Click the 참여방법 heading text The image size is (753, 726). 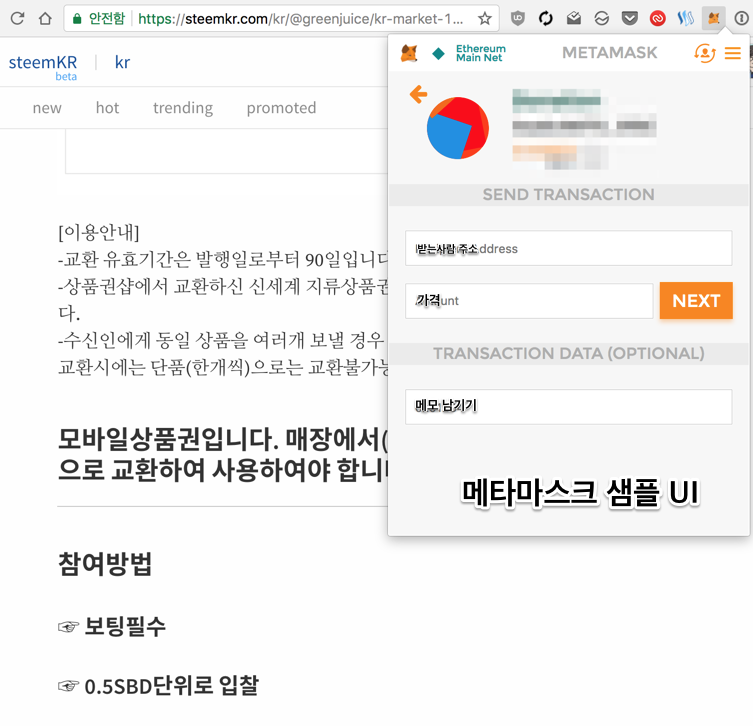[105, 564]
